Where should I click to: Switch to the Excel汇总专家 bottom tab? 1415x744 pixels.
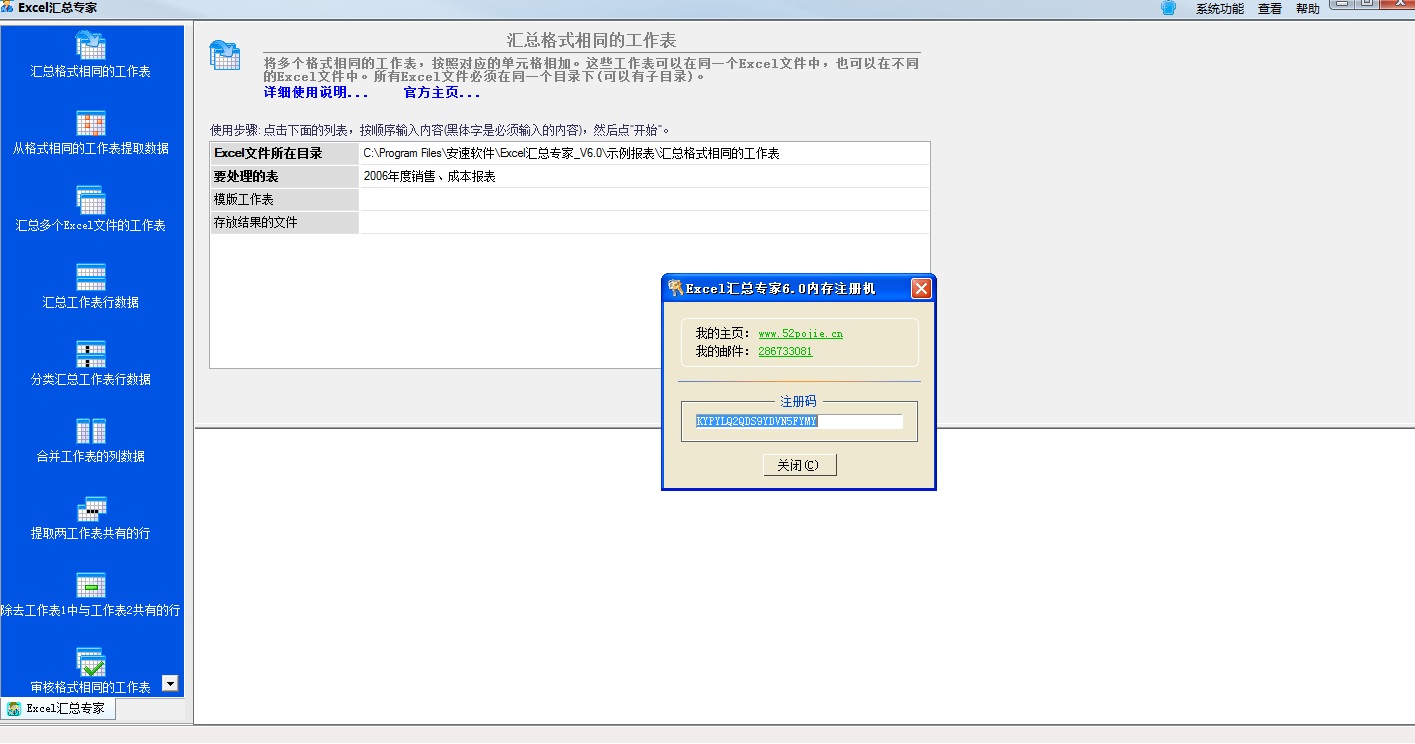tap(57, 709)
